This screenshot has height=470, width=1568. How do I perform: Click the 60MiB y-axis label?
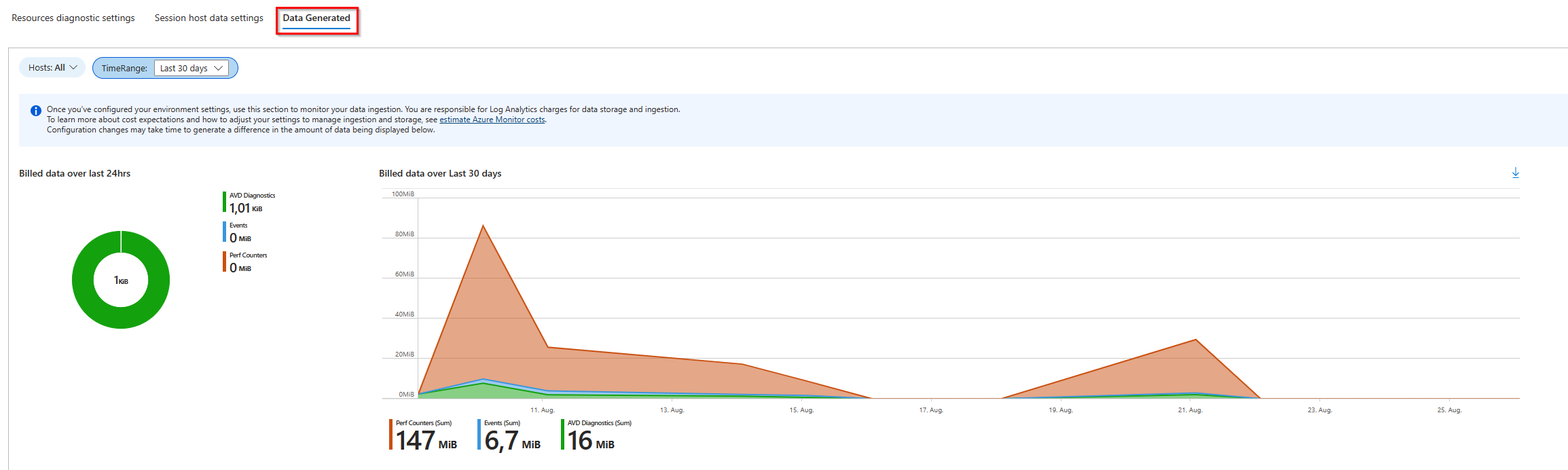click(x=405, y=274)
